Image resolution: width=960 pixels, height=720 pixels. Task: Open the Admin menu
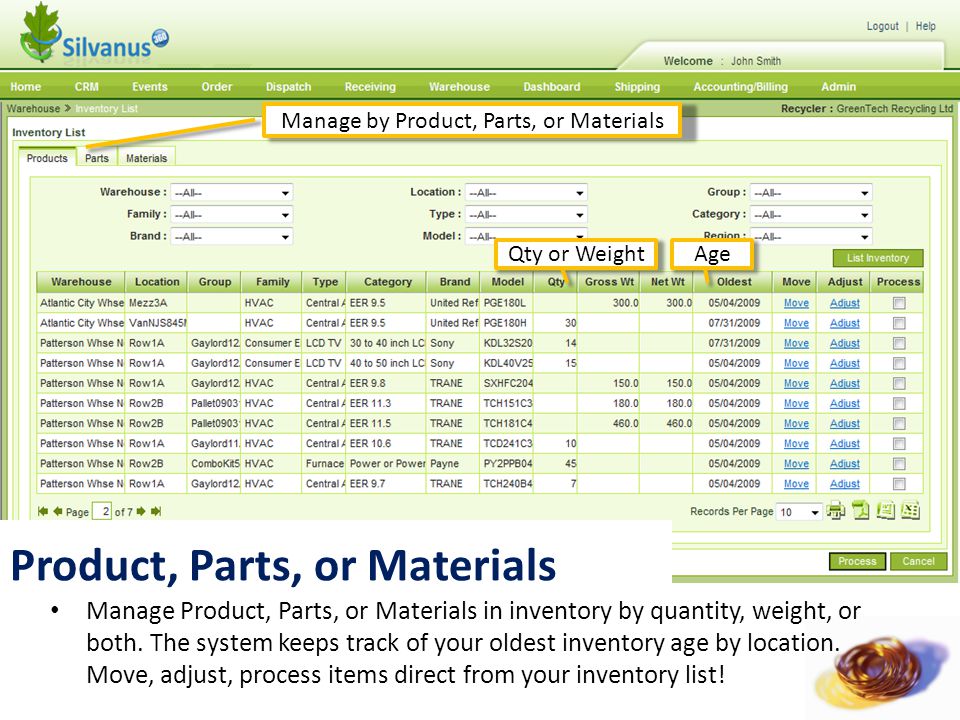point(838,87)
